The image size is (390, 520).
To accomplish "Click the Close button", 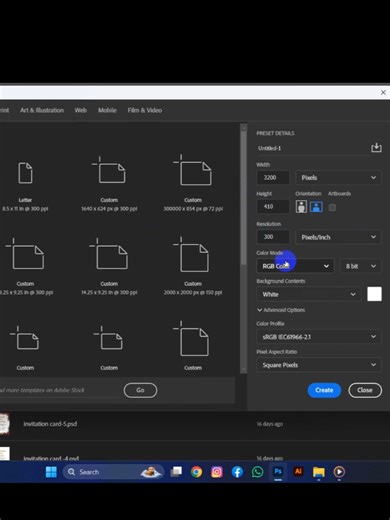I will (365, 390).
